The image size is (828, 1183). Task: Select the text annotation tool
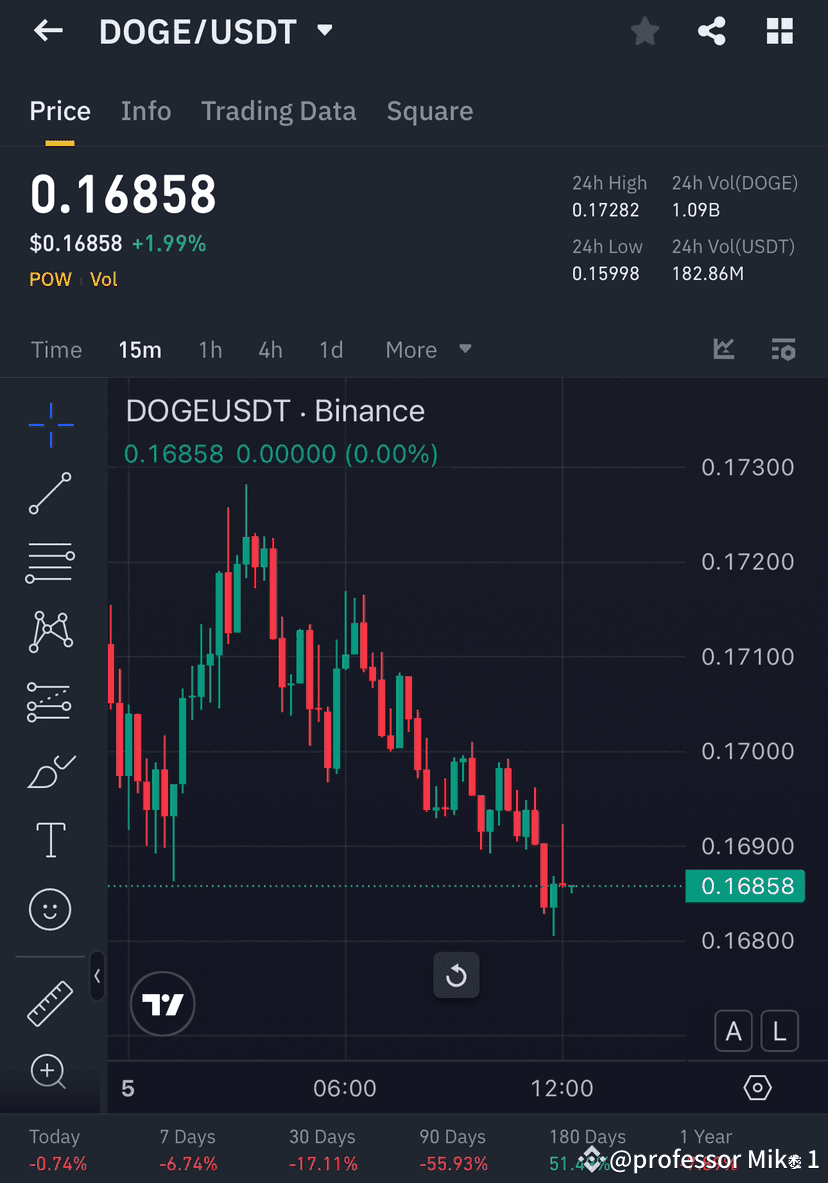tap(50, 840)
